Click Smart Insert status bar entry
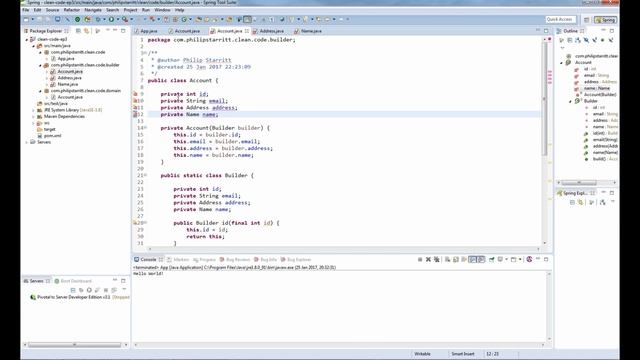This screenshot has width=640, height=360. point(463,354)
